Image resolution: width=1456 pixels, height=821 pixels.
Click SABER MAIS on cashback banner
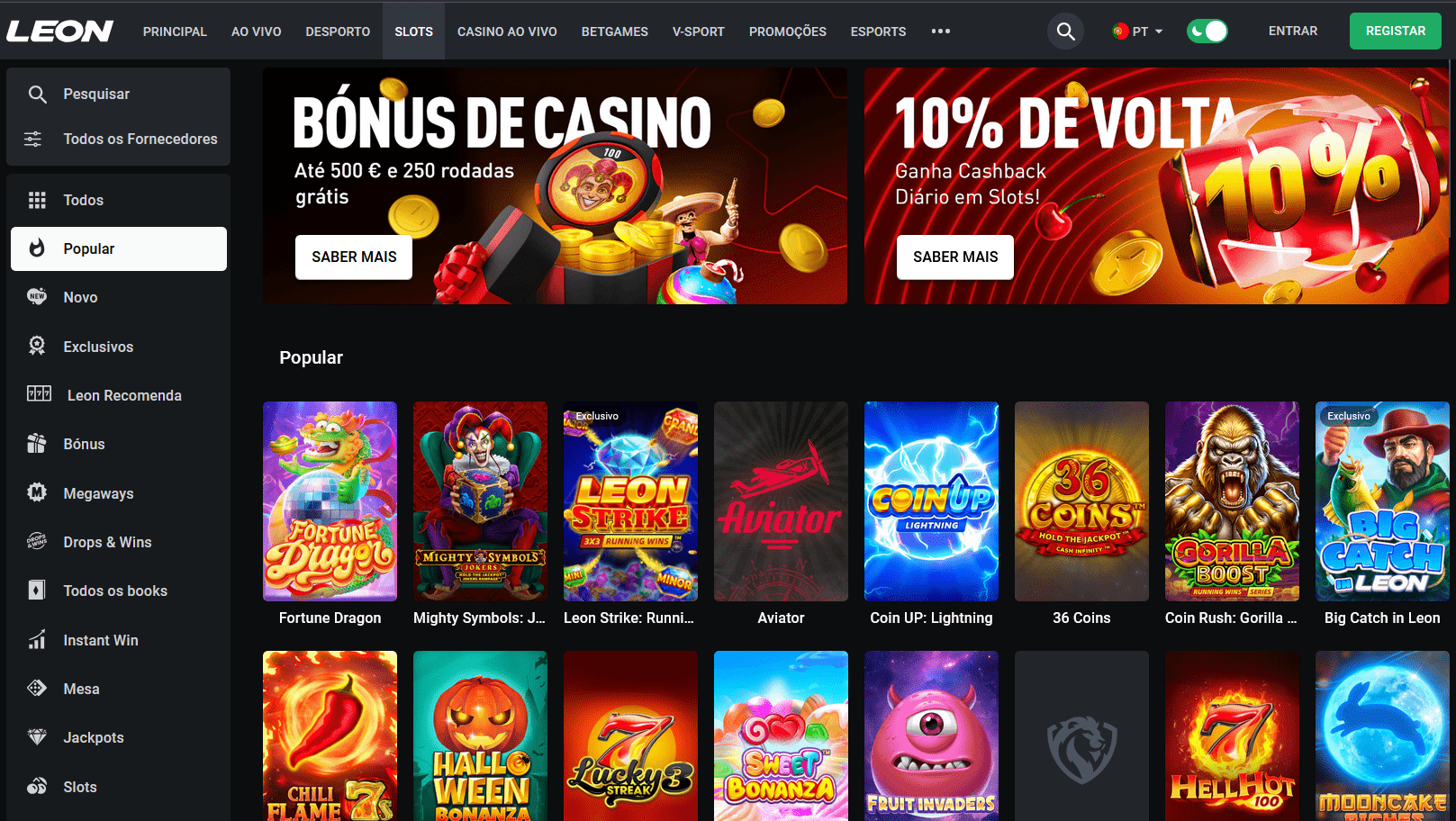tap(955, 257)
